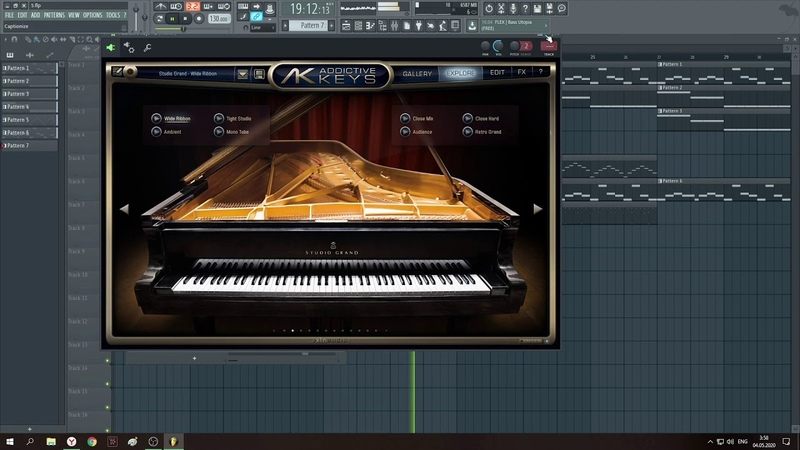
Task: Play the Wide Ribbon preview
Action: point(156,118)
